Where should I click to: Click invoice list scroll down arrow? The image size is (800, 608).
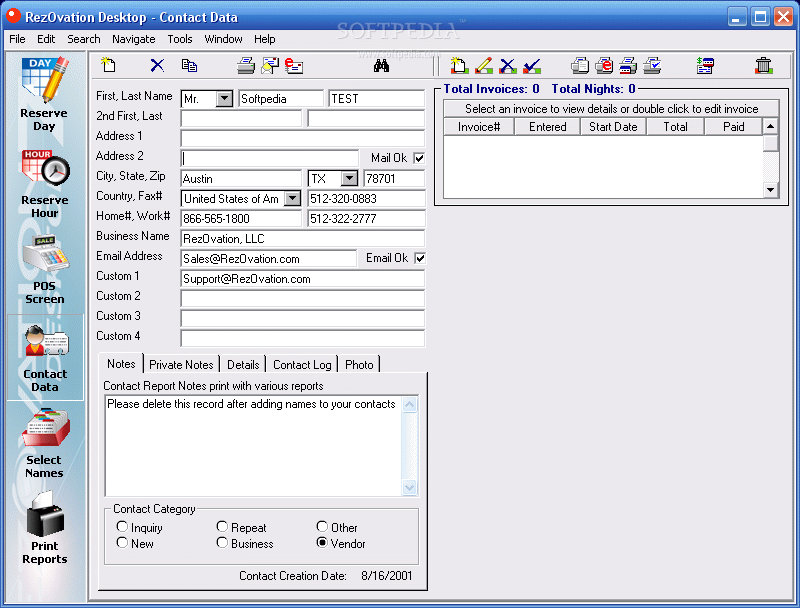tap(770, 190)
